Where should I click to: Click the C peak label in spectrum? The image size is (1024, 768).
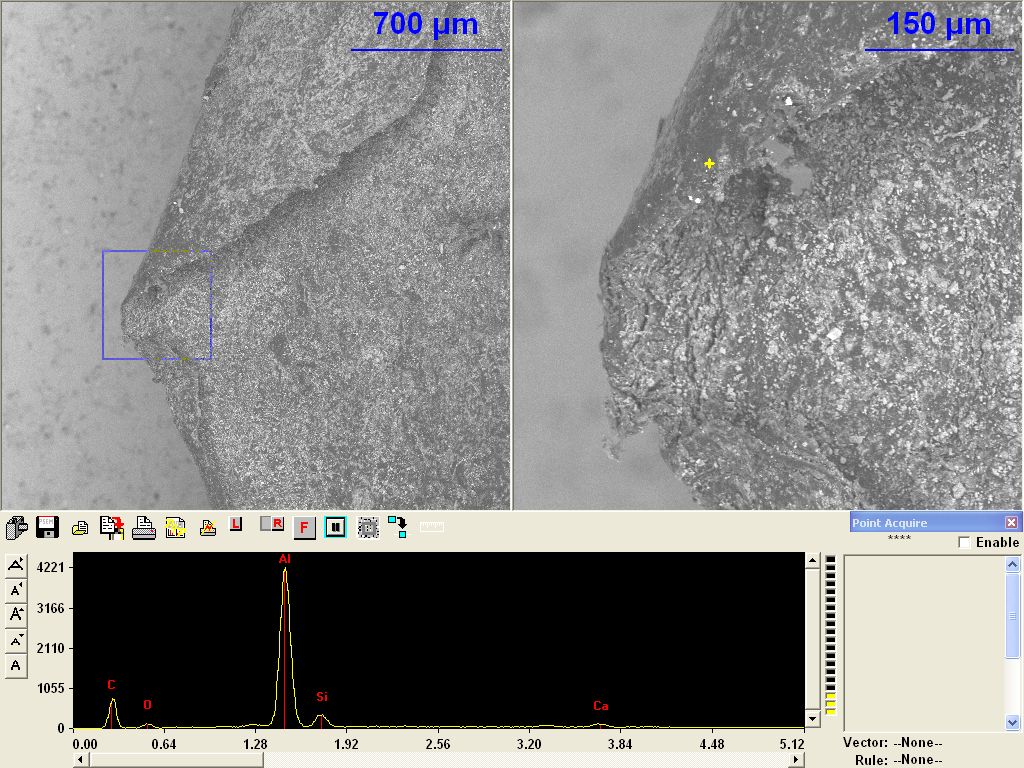[111, 684]
